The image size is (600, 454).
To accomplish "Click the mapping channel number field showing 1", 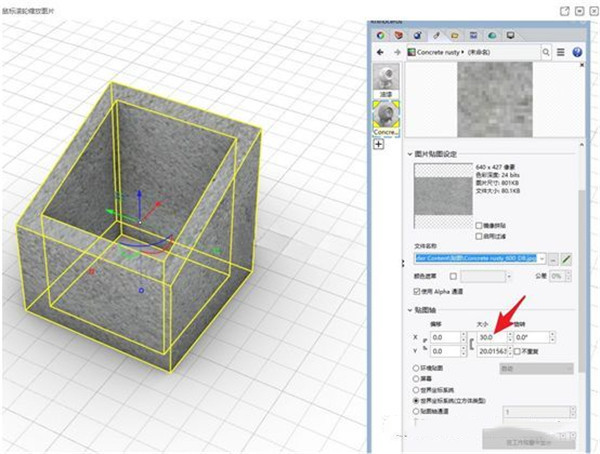I will tap(536, 412).
